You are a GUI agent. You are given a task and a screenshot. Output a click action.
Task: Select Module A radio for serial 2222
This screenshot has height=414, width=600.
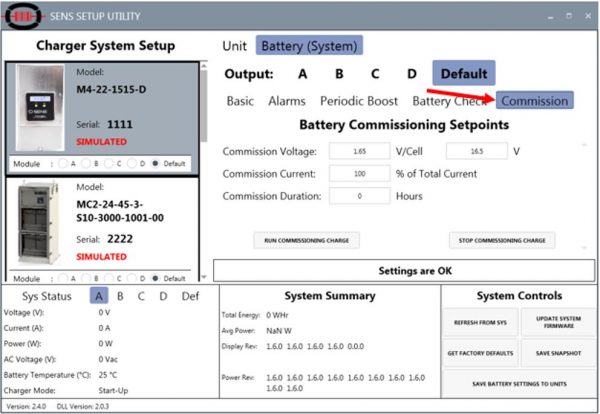click(x=63, y=279)
